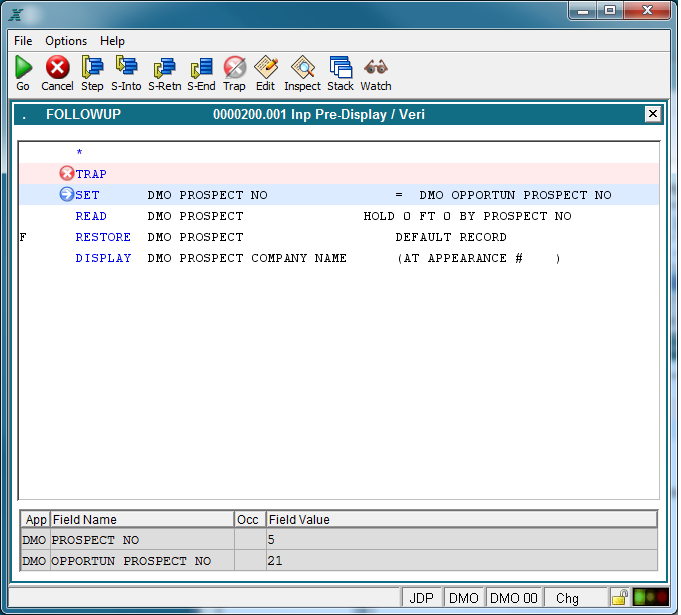Maximize the debugger window
The image size is (681, 615).
pyautogui.click(x=610, y=10)
